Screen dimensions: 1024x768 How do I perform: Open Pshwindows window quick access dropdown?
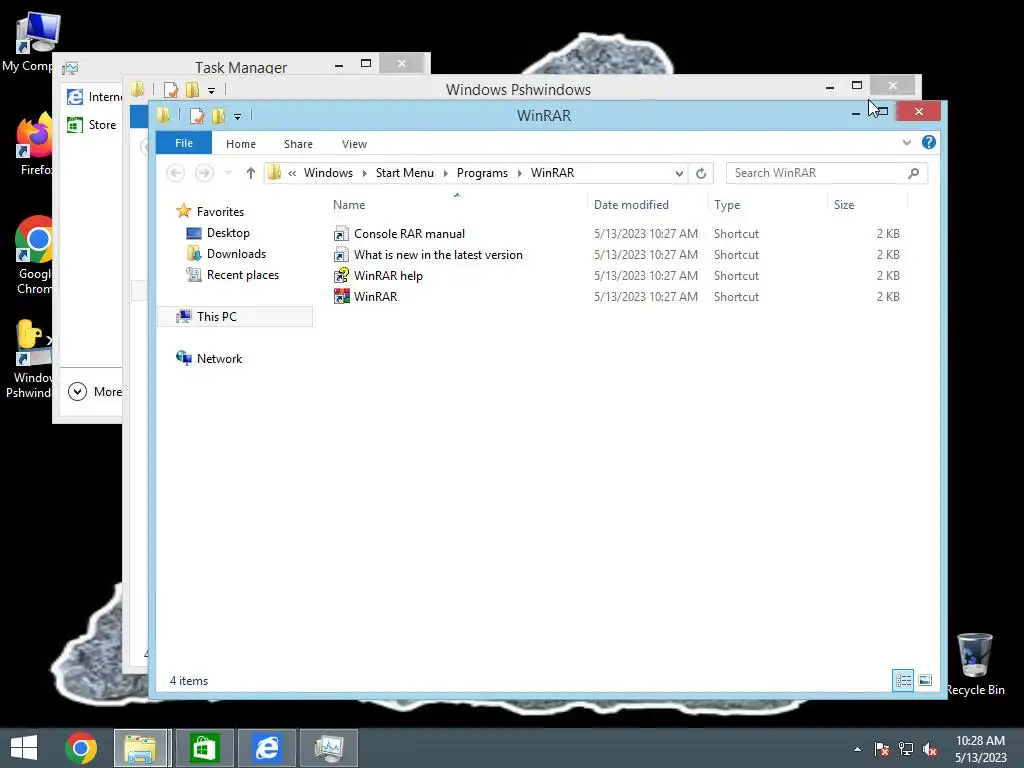coord(211,91)
